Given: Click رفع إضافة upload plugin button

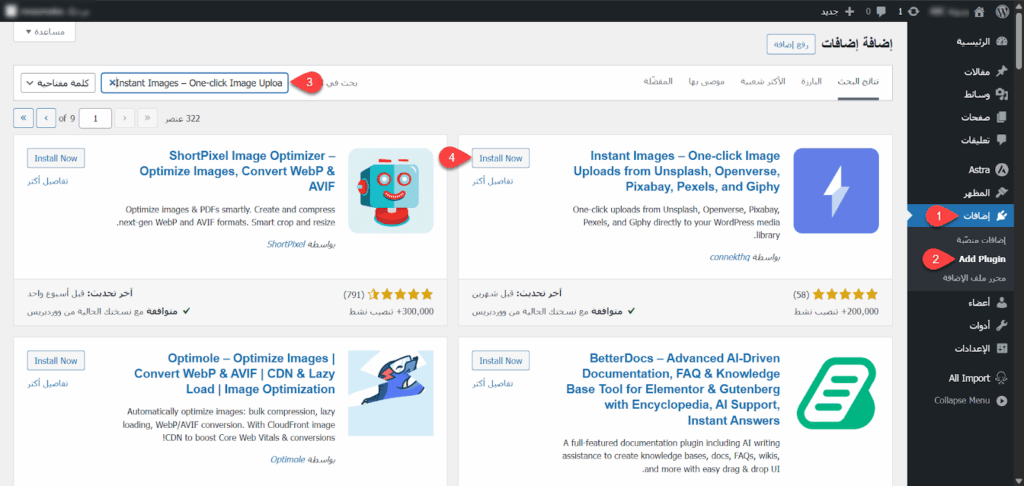Looking at the screenshot, I should (791, 44).
